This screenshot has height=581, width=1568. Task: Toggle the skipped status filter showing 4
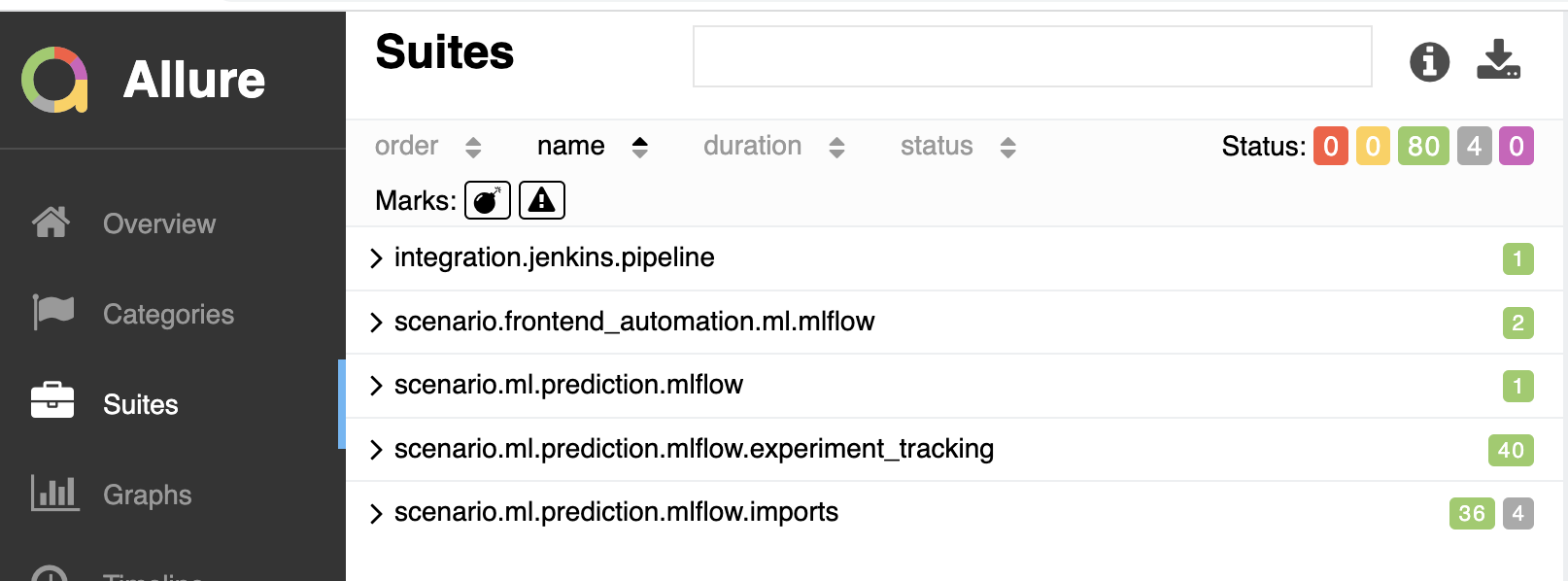(1474, 147)
